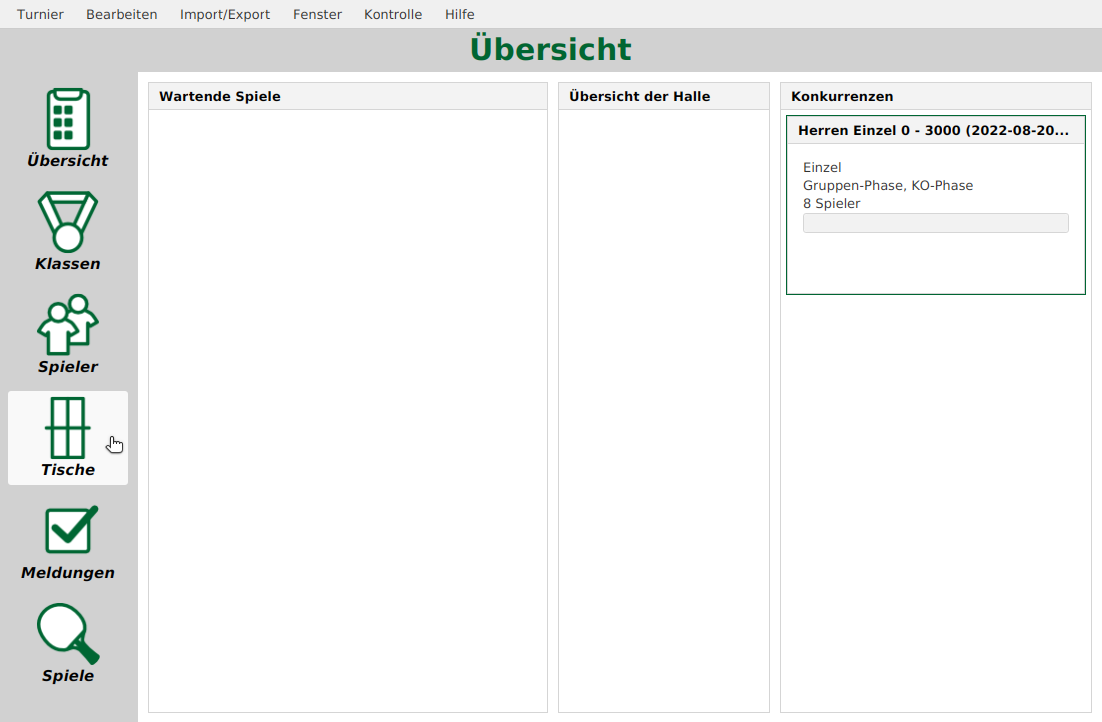Open the Fenster menu
The width and height of the screenshot is (1102, 722).
tap(316, 14)
